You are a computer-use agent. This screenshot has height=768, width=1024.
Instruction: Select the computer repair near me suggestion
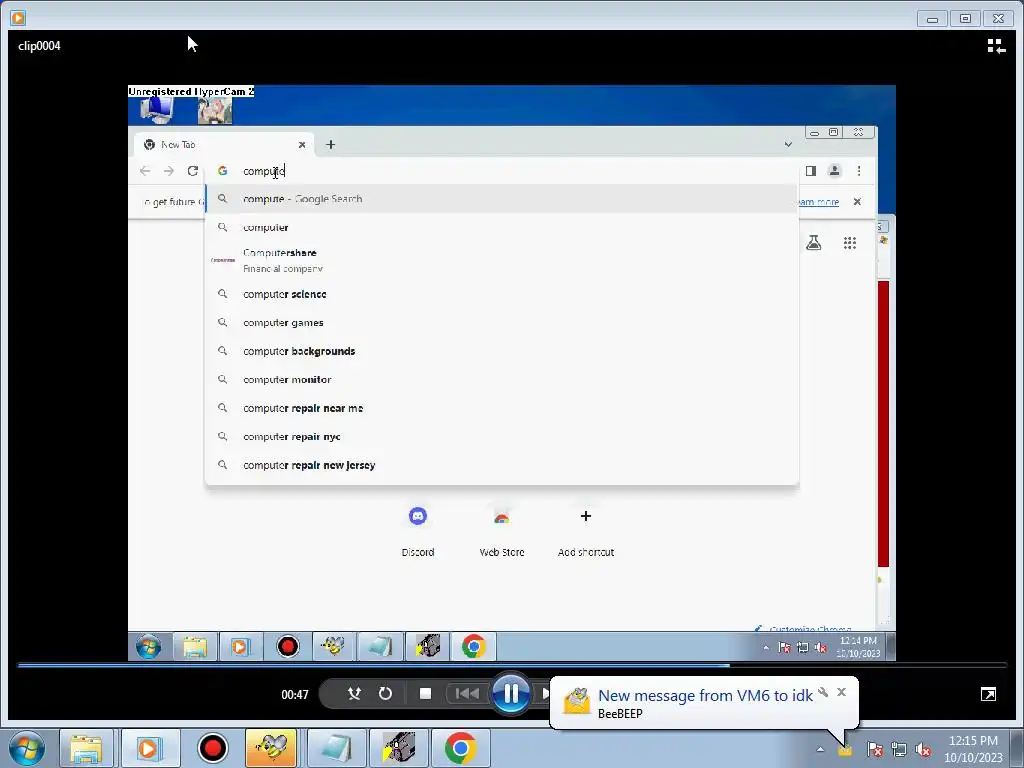[502, 408]
